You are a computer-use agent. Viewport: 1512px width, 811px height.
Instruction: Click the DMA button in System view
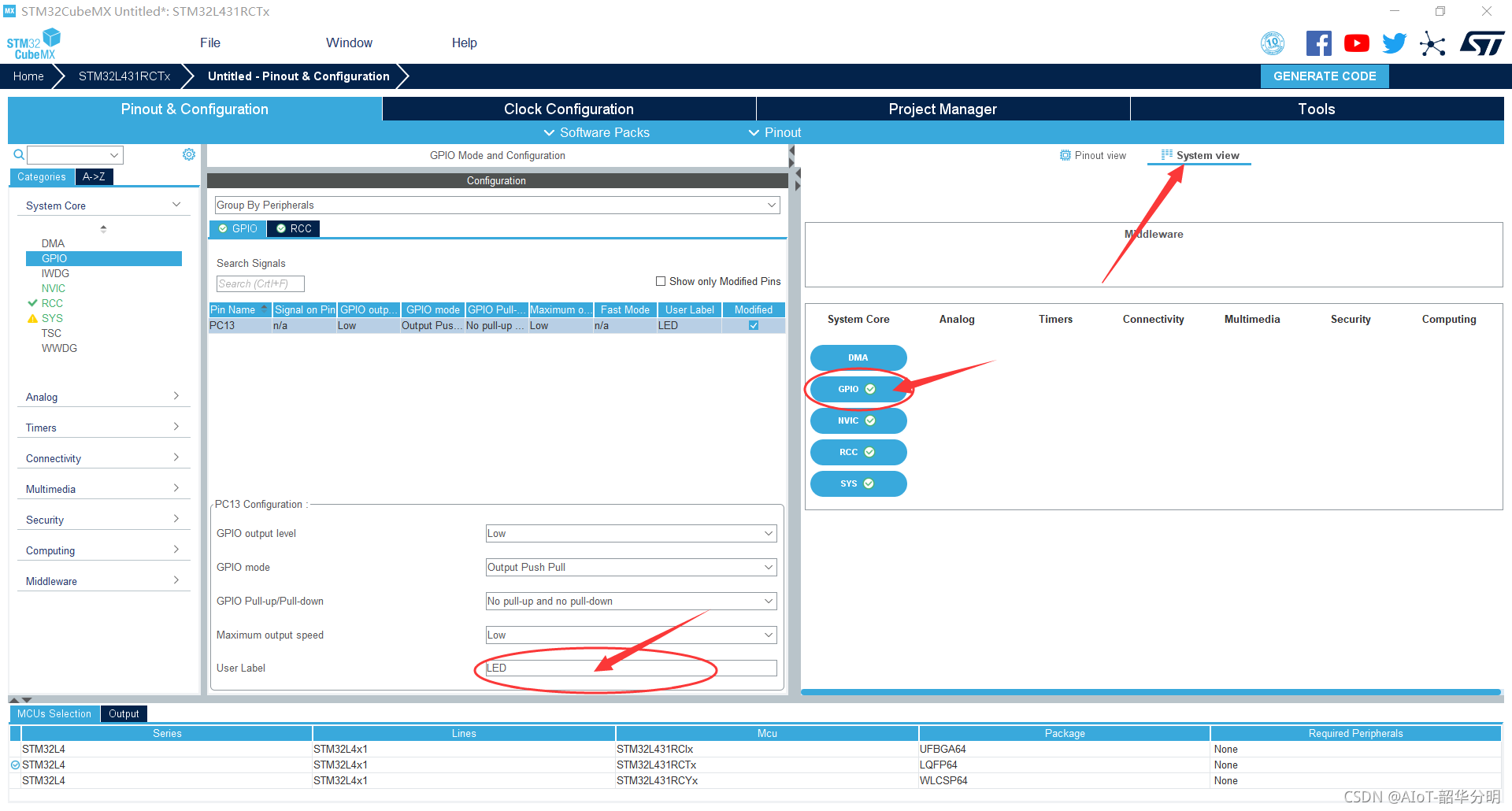pyautogui.click(x=858, y=357)
